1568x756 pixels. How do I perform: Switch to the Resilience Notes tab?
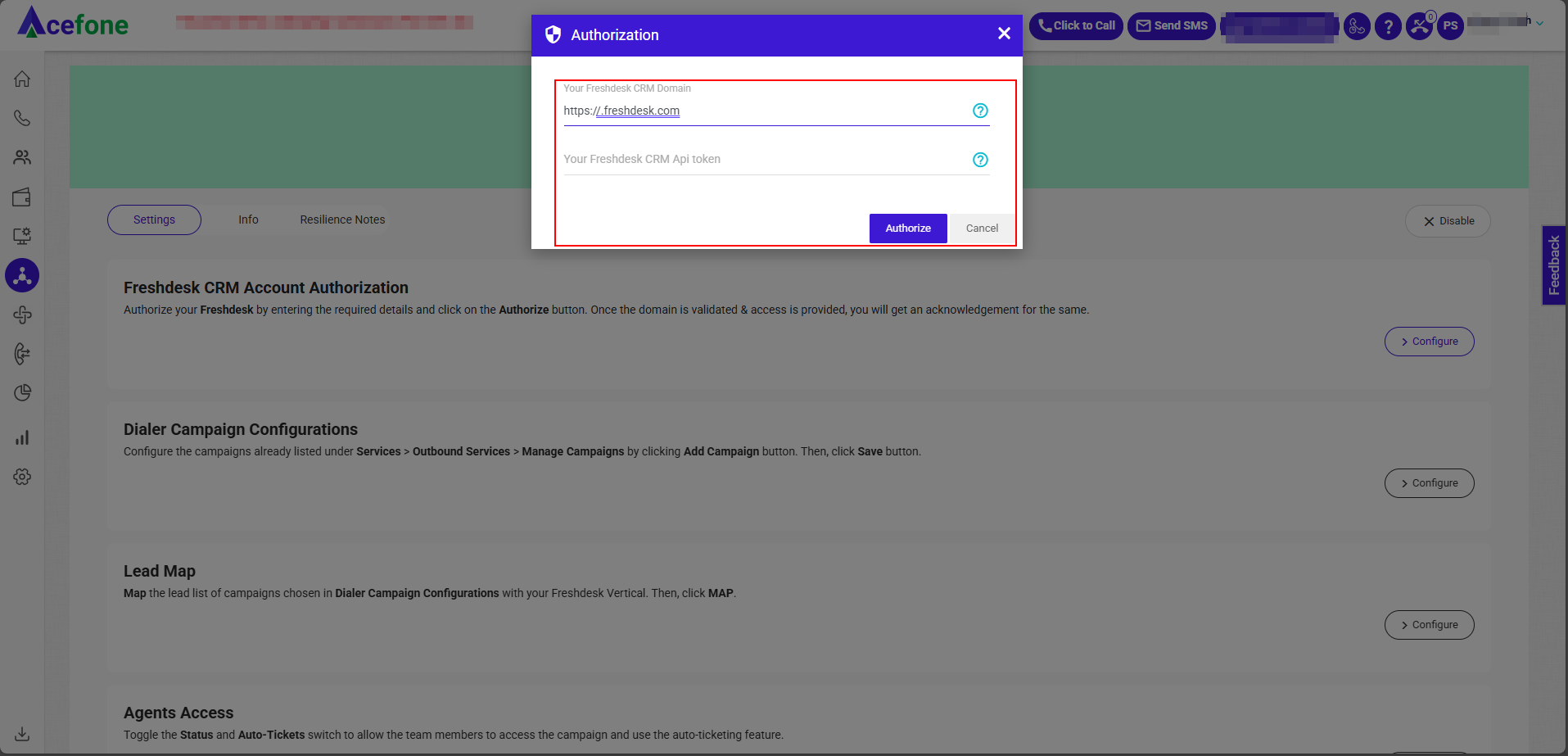(342, 220)
